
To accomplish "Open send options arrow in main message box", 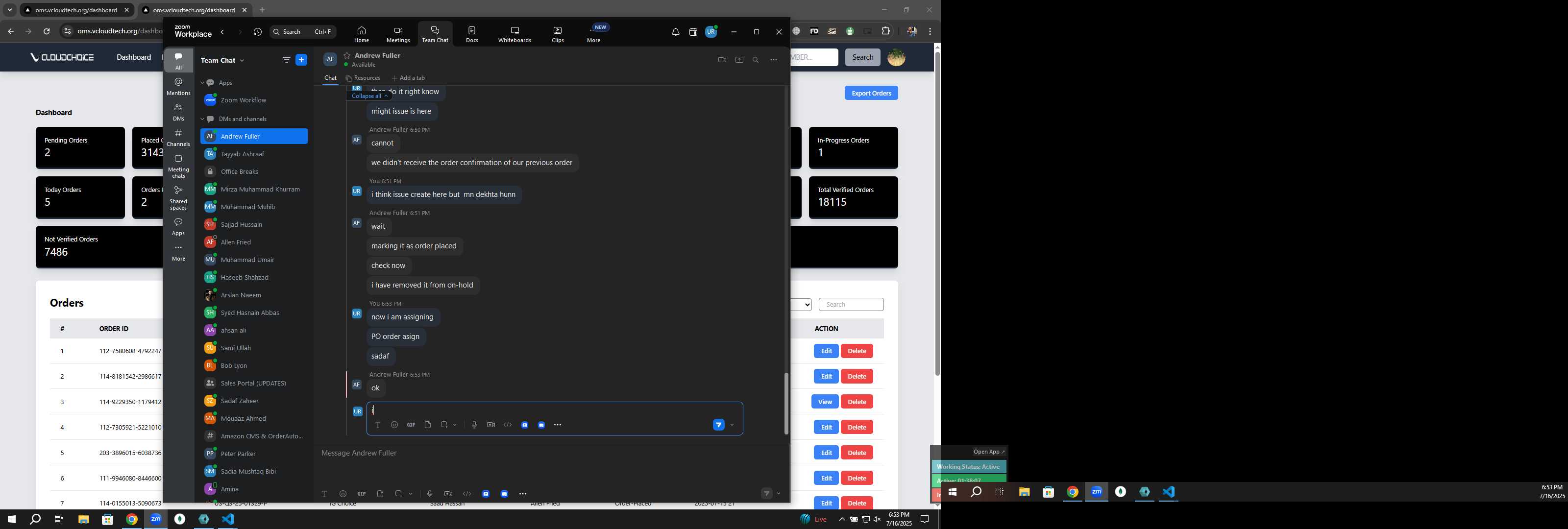I will point(779,494).
